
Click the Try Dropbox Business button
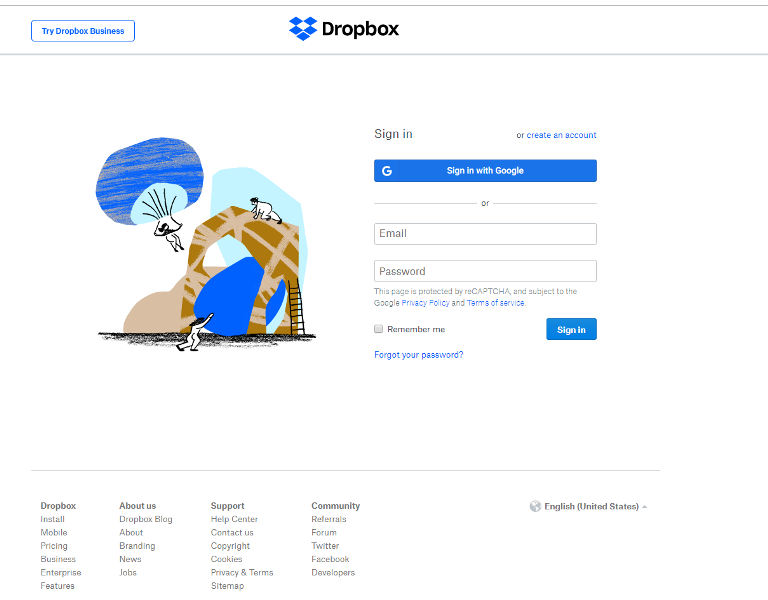pyautogui.click(x=83, y=31)
